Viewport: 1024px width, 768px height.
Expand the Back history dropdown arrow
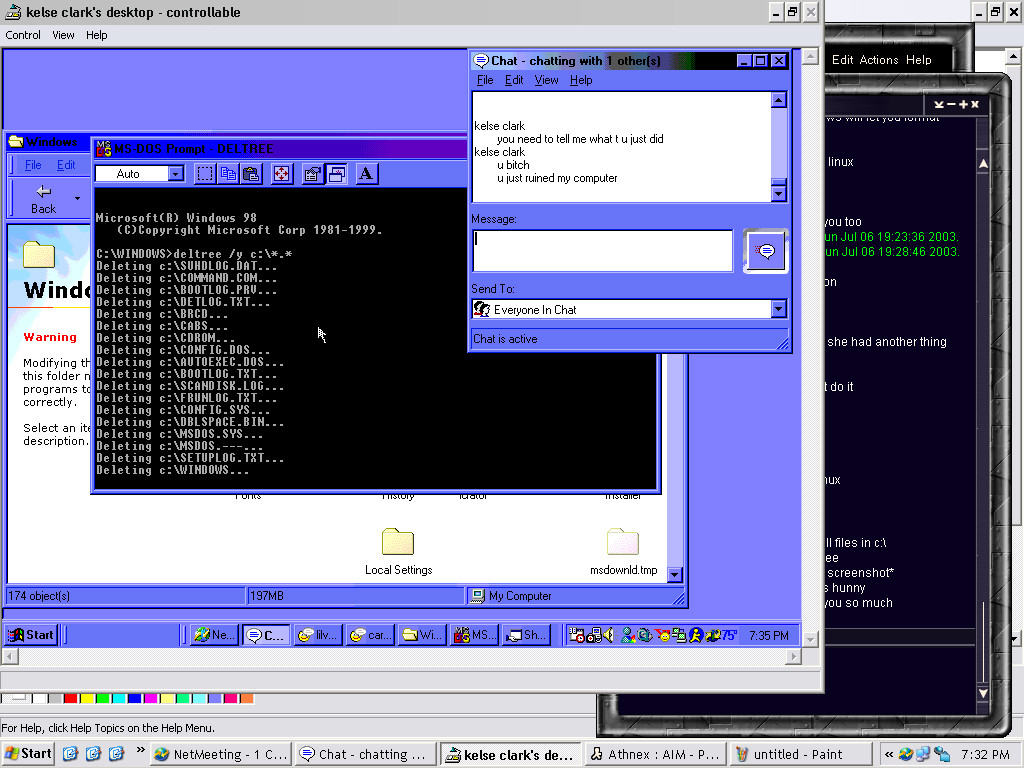pyautogui.click(x=78, y=198)
